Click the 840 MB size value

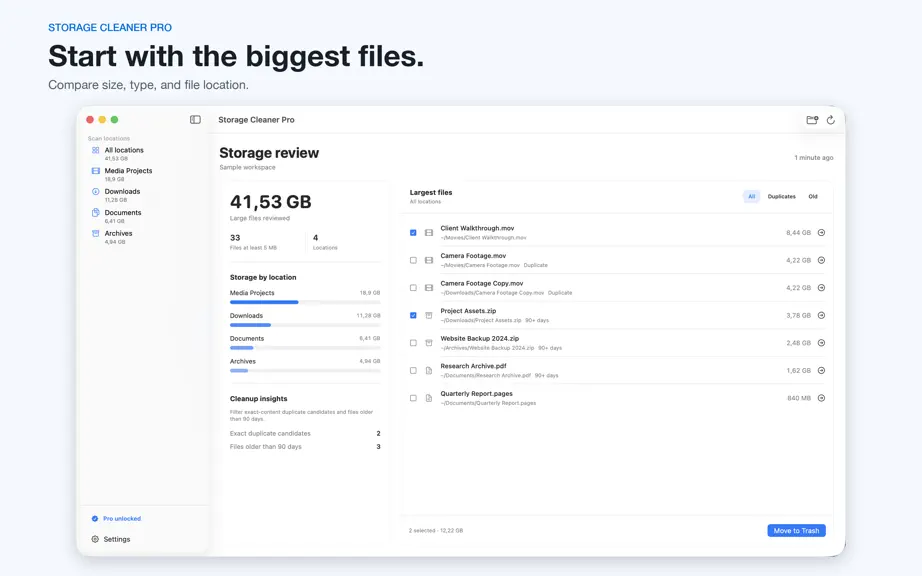pyautogui.click(x=799, y=398)
